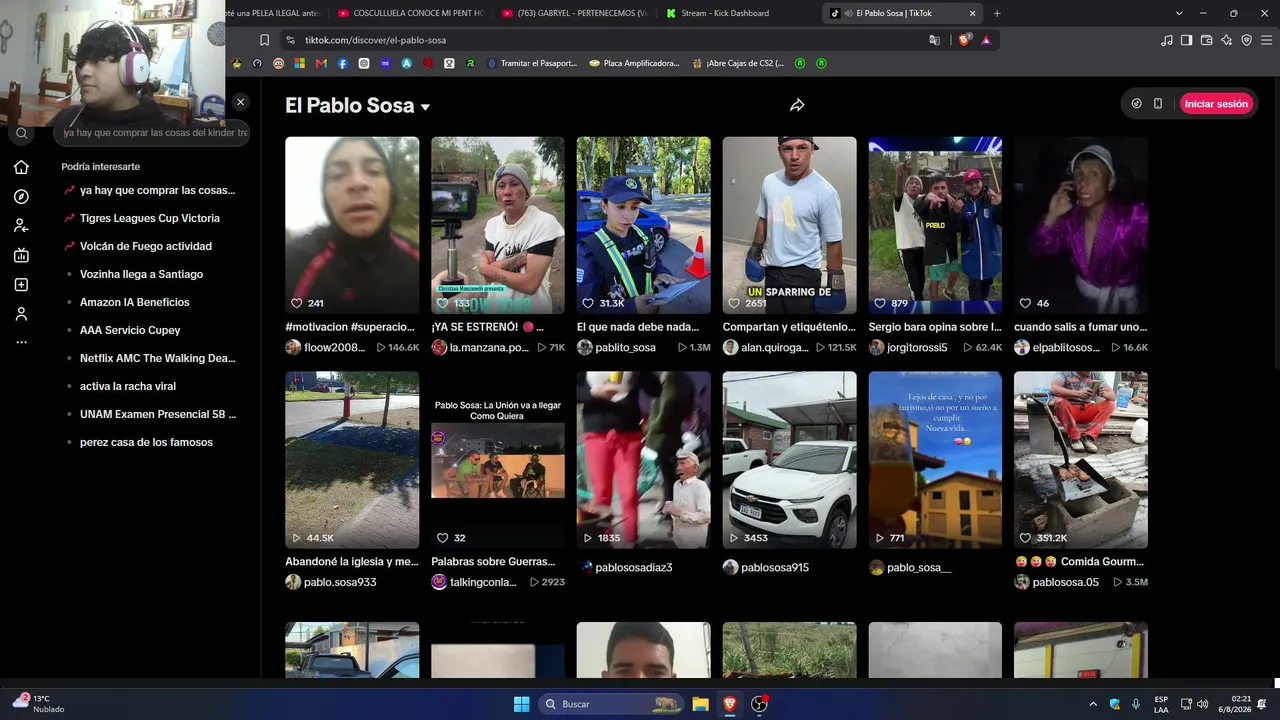Open the 'UN SPARRING DE' boxing video thumbnail
The image size is (1280, 720).
[790, 225]
